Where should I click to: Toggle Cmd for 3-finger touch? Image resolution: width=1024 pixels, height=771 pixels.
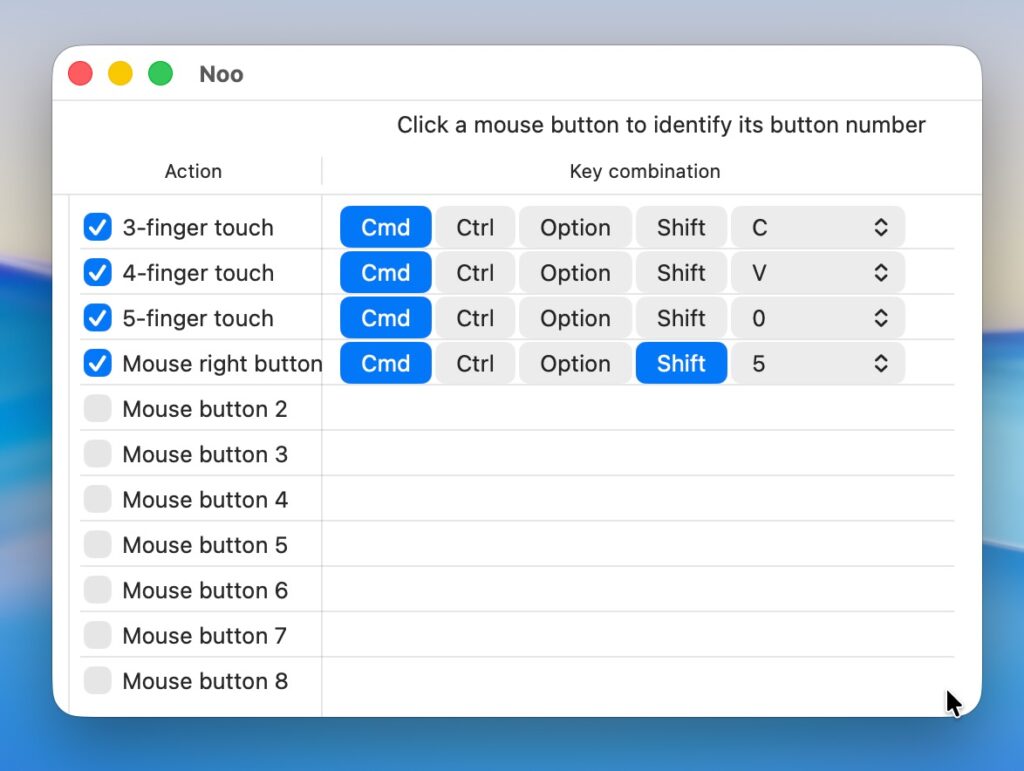tap(385, 227)
